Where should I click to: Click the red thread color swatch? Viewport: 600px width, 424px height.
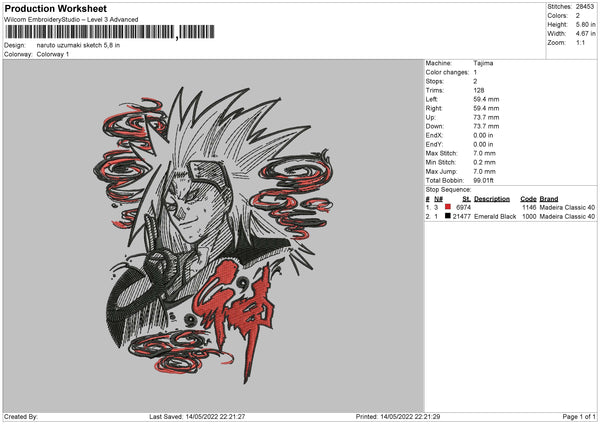click(x=448, y=207)
